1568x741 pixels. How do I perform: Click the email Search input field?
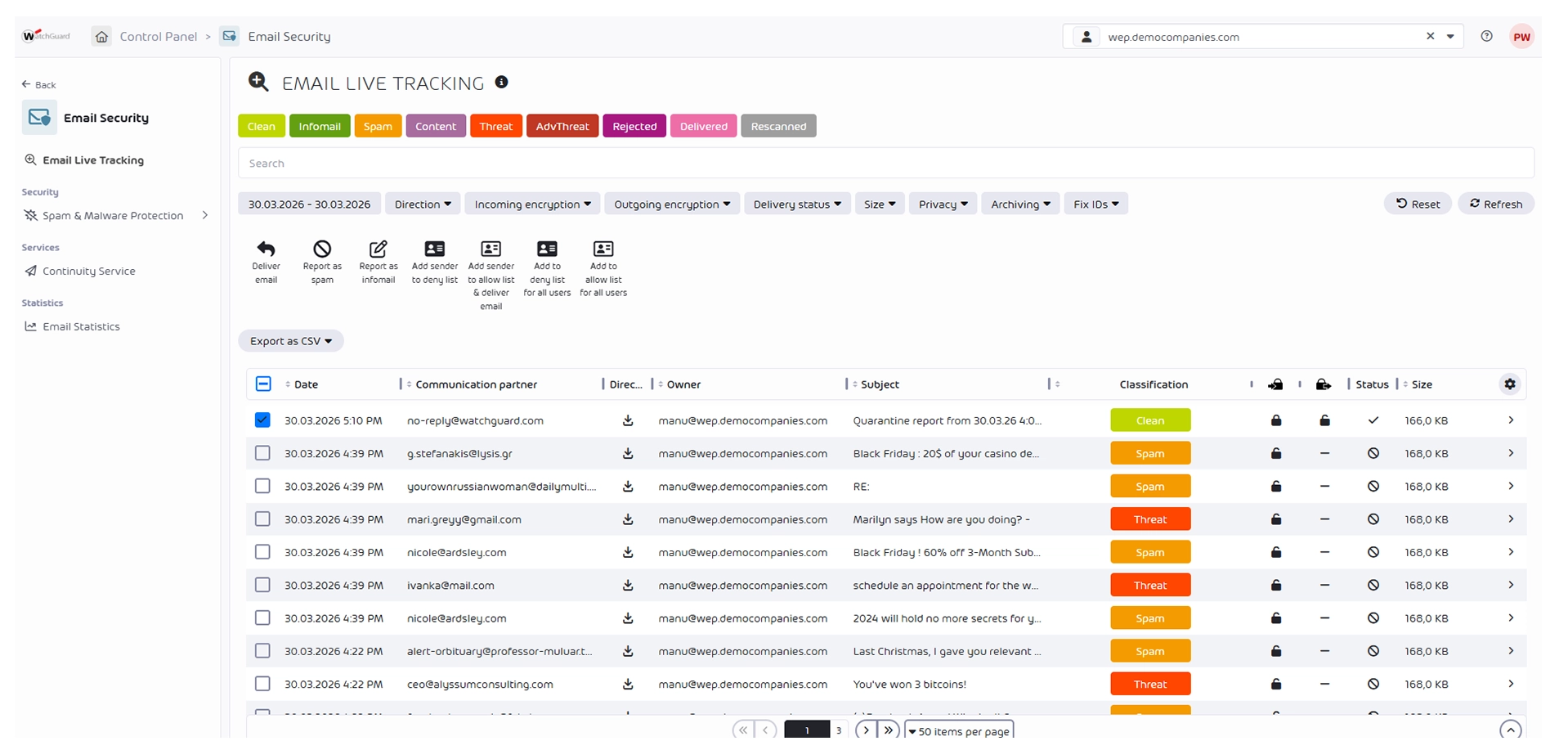click(x=885, y=164)
